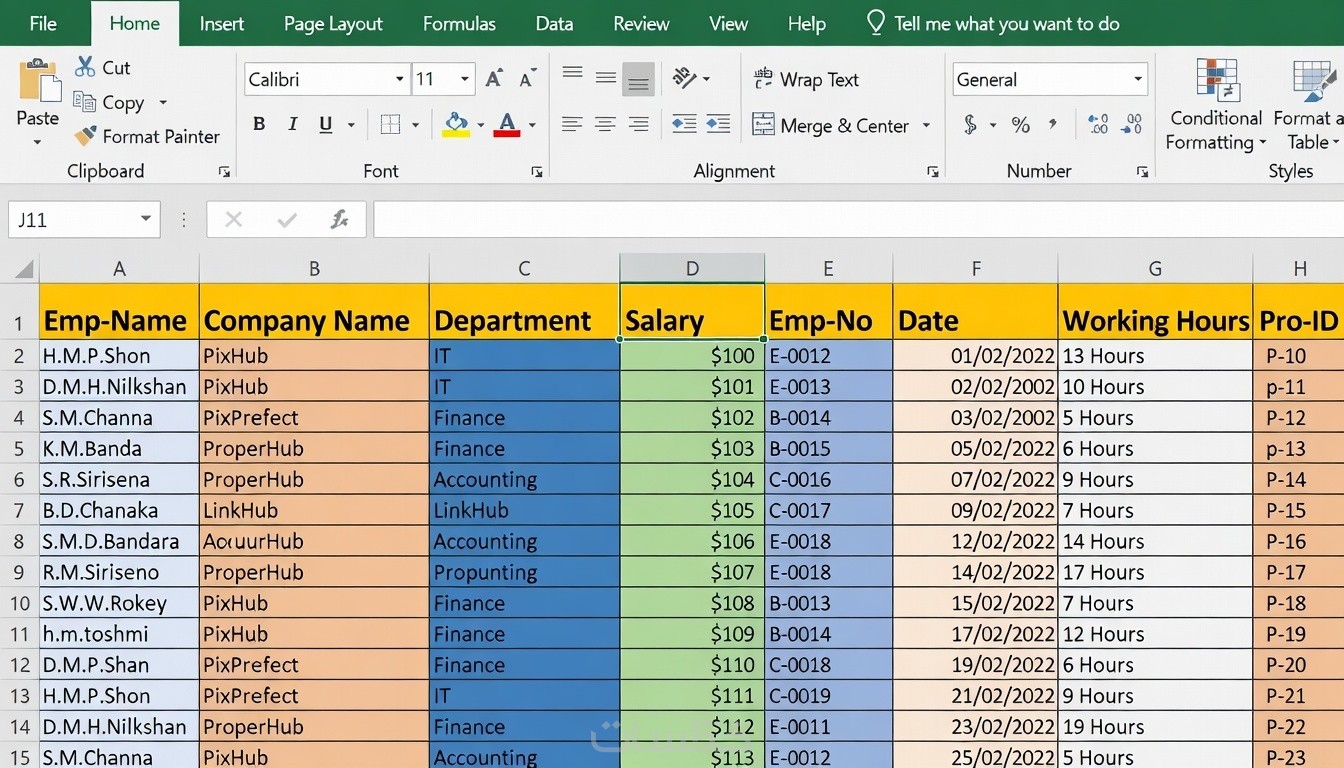Open the Fill Color dropdown arrow

point(480,125)
